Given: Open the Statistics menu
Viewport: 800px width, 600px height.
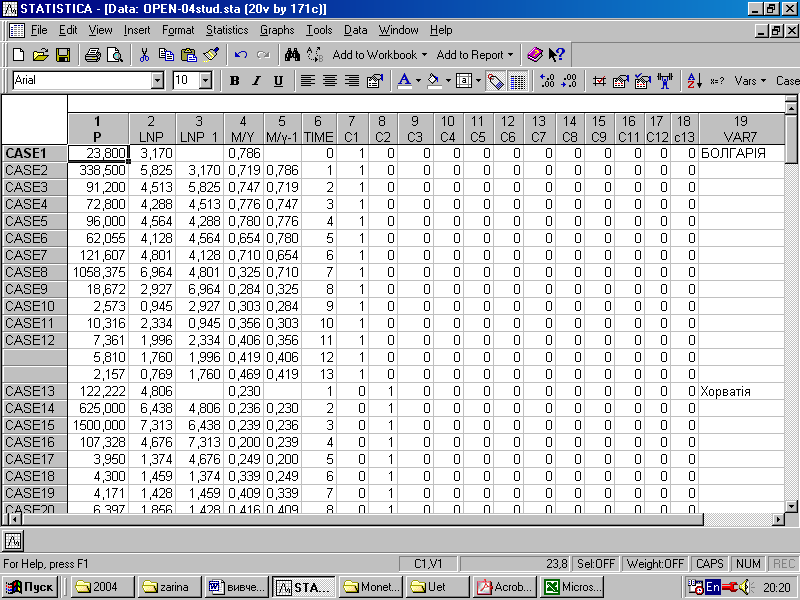Looking at the screenshot, I should point(227,30).
